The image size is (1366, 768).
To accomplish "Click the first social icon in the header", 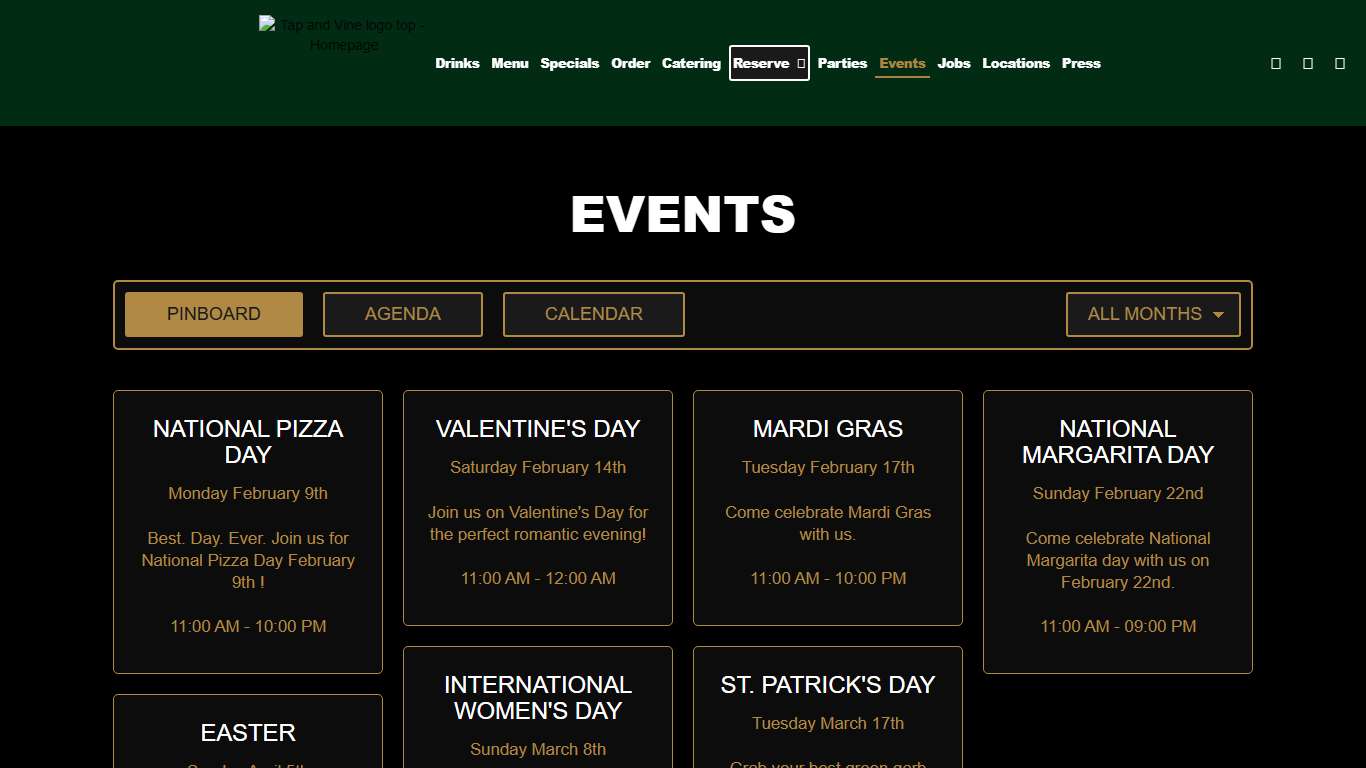I will [x=1275, y=63].
